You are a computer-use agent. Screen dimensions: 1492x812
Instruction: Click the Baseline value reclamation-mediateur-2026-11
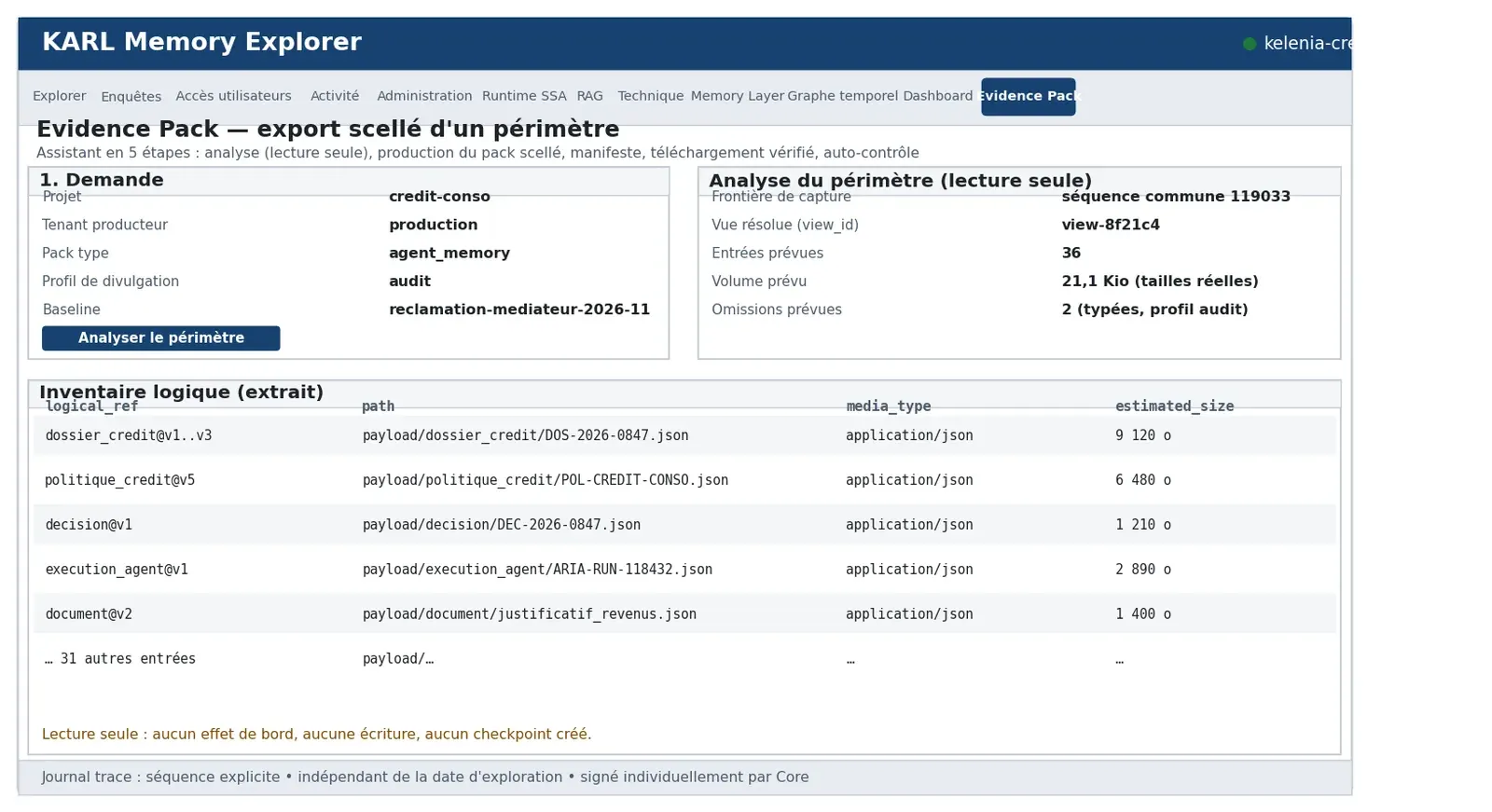pos(519,310)
